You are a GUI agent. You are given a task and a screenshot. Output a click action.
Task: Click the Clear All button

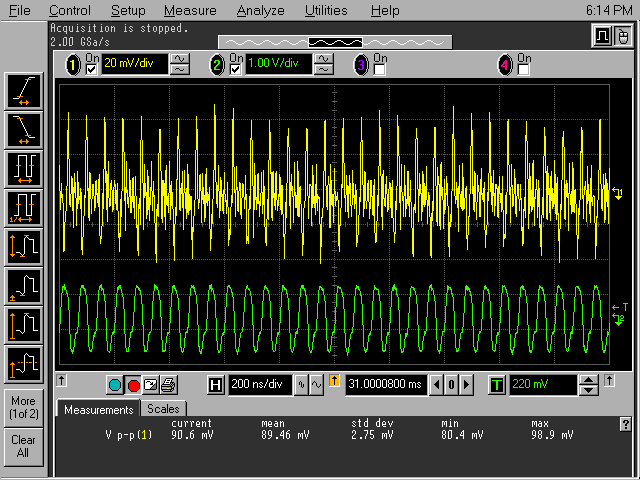click(23, 446)
